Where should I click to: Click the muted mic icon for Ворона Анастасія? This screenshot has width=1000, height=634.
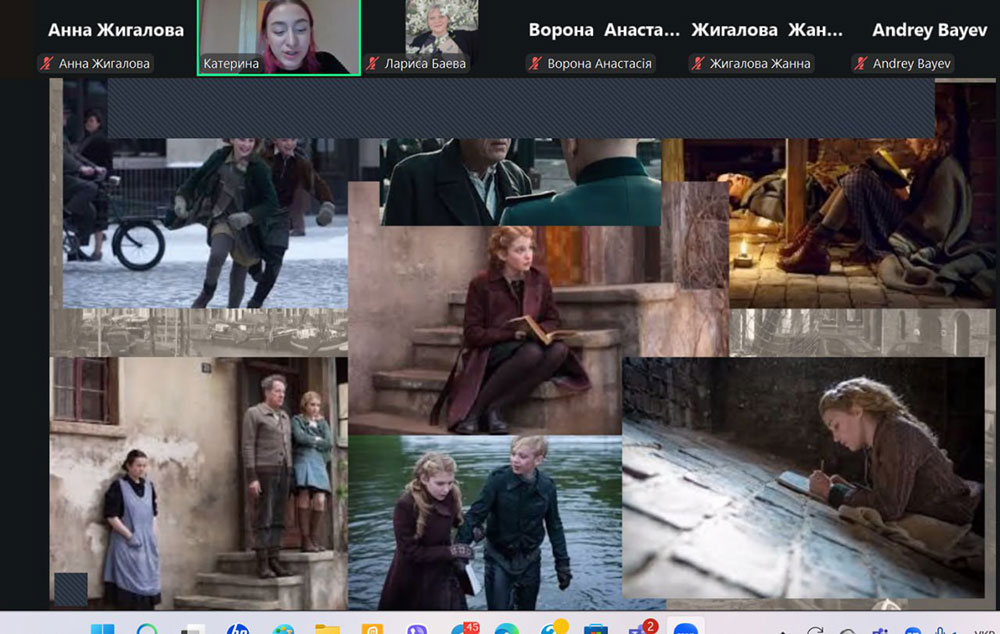coord(535,64)
